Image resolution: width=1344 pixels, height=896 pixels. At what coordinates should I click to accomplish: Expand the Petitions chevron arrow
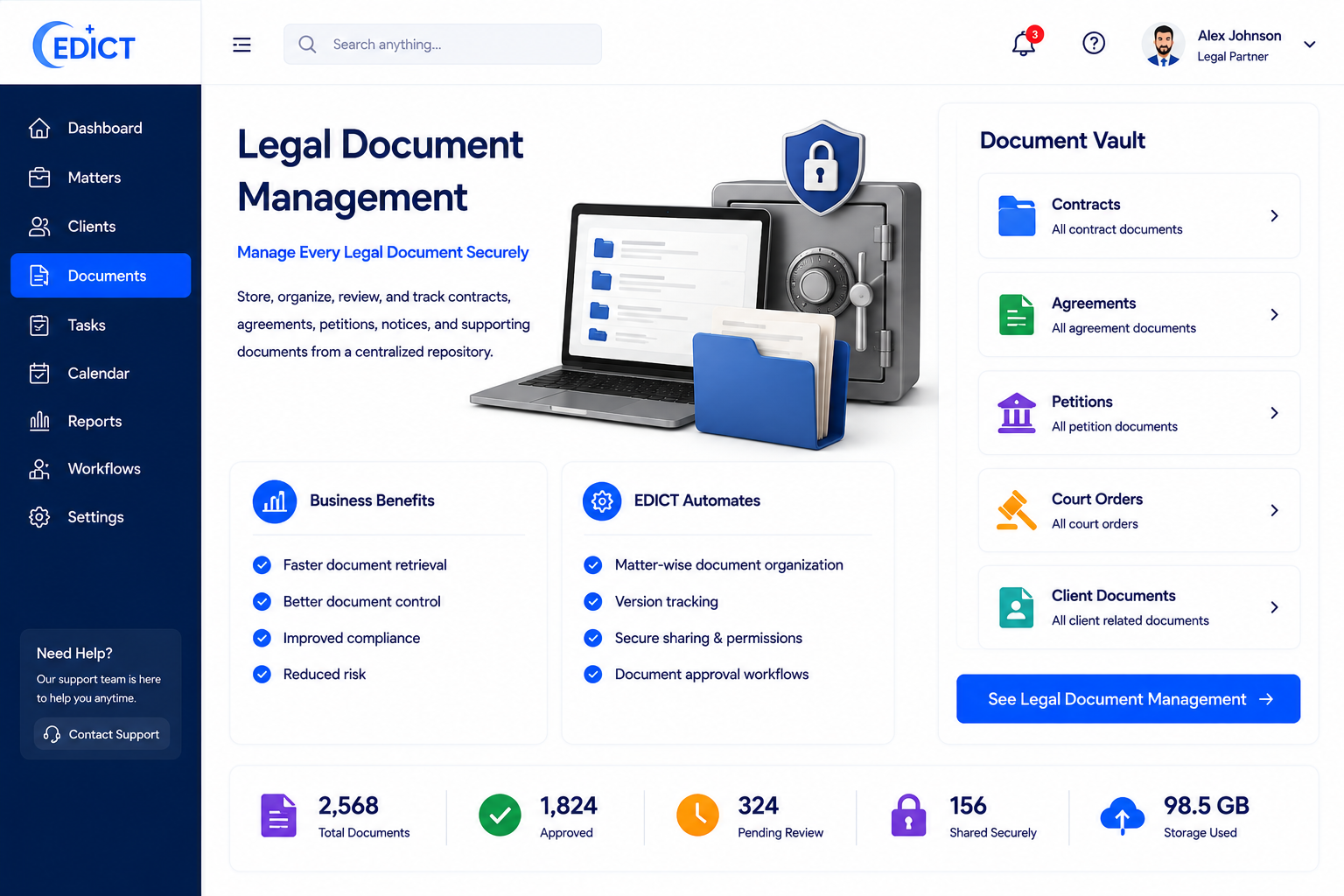tap(1275, 413)
